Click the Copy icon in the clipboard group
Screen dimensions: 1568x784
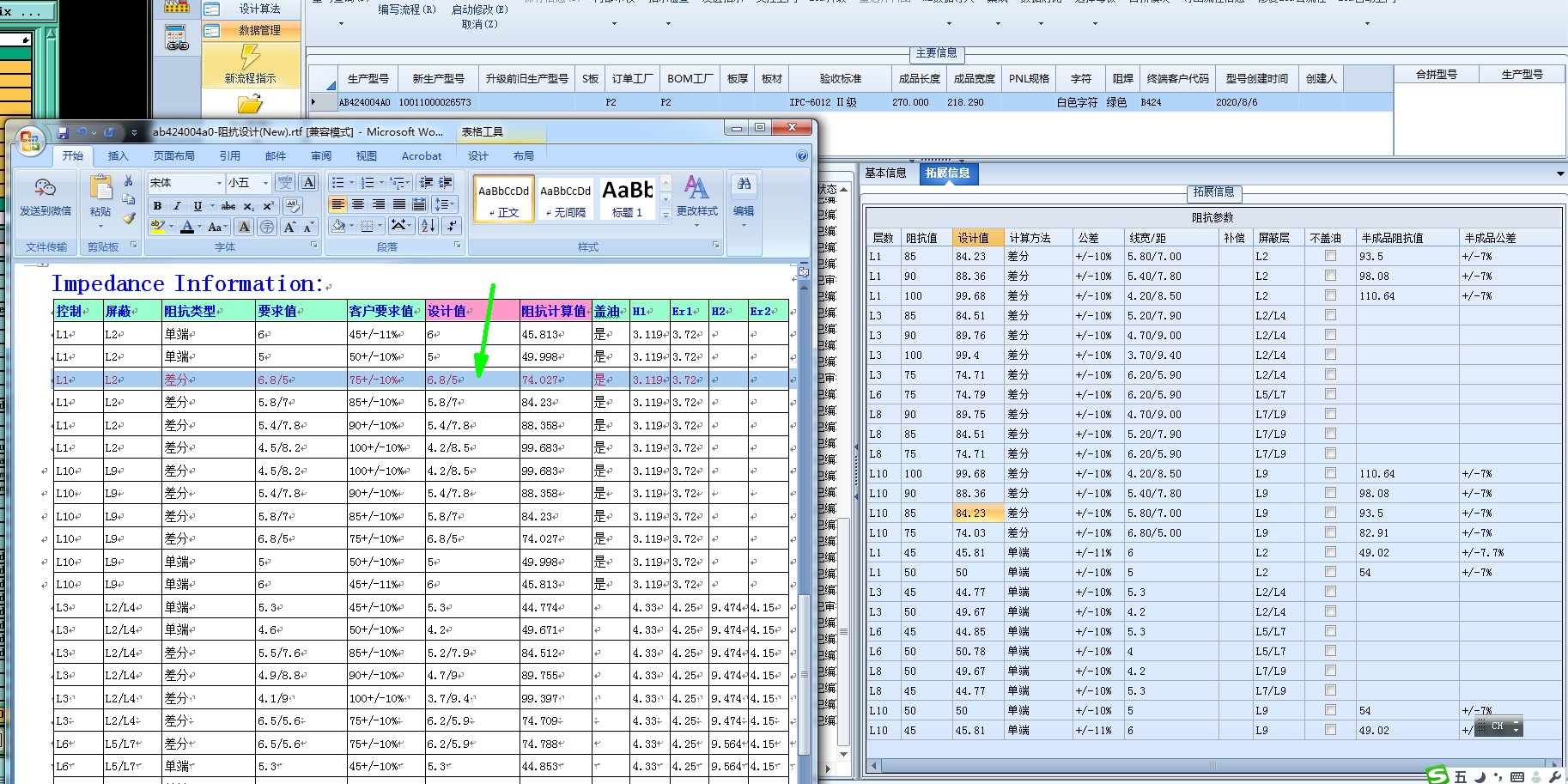click(129, 199)
